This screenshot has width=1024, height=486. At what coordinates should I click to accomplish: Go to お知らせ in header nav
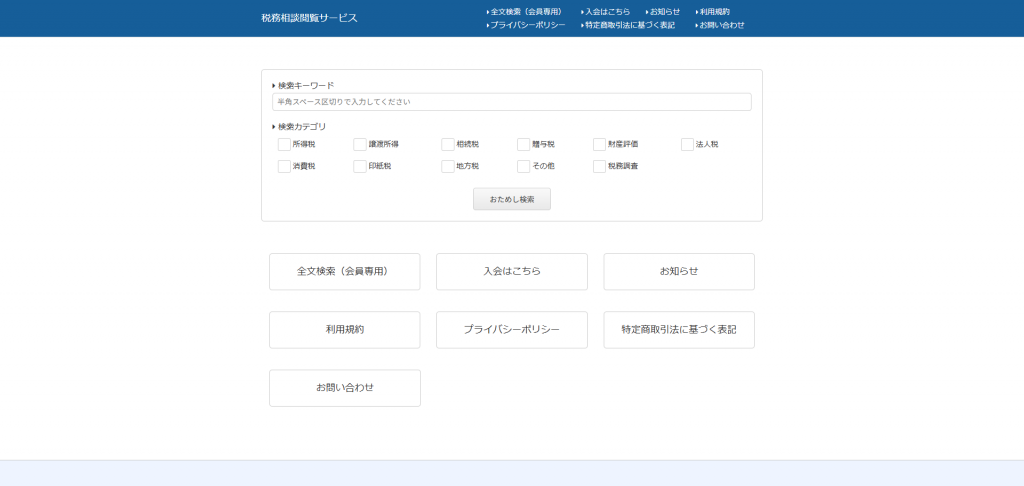point(663,12)
